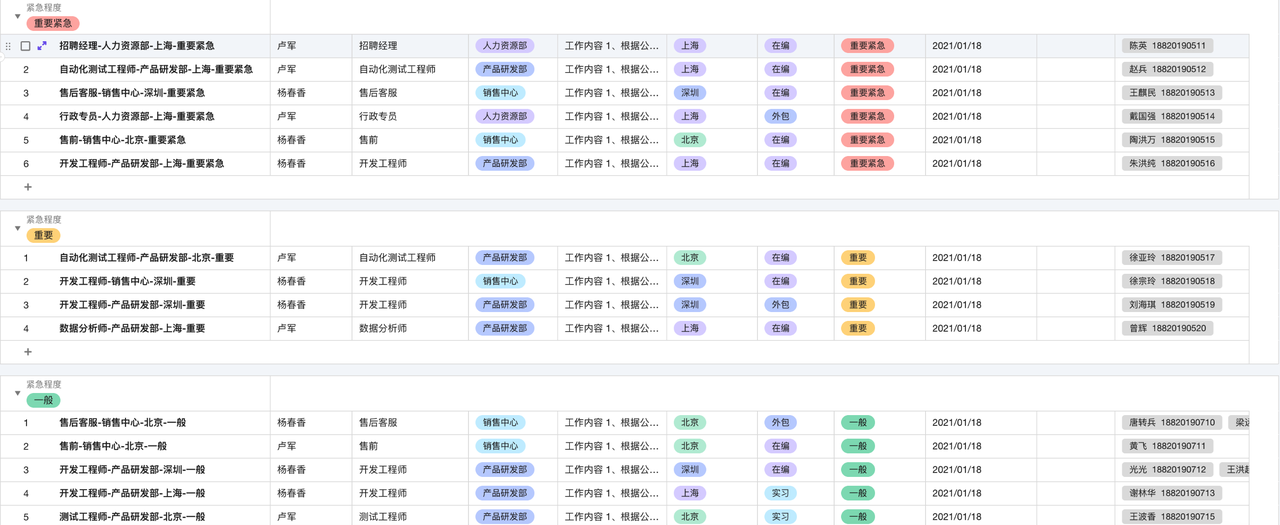1280x525 pixels.
Task: Click the 外包 tag in 行政专员 row
Action: coord(780,116)
